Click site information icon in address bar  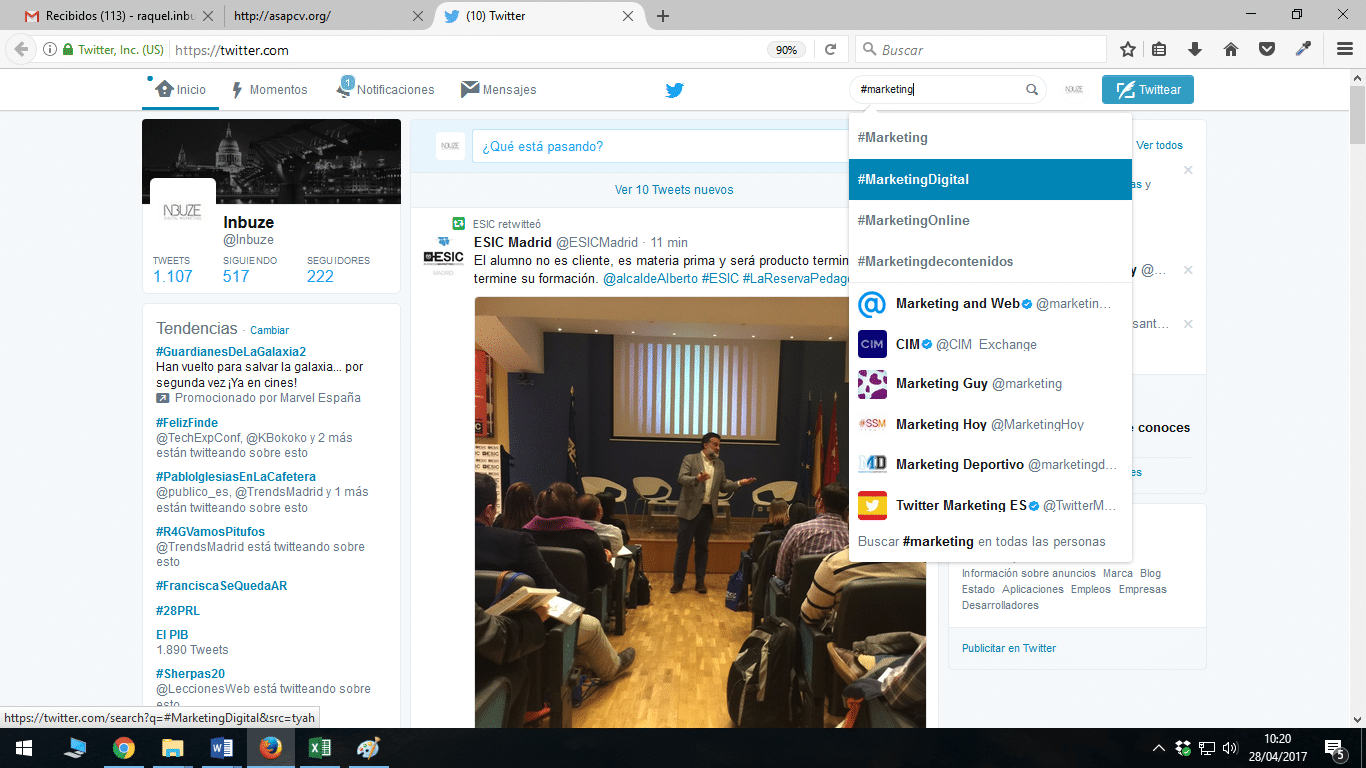pyautogui.click(x=50, y=50)
